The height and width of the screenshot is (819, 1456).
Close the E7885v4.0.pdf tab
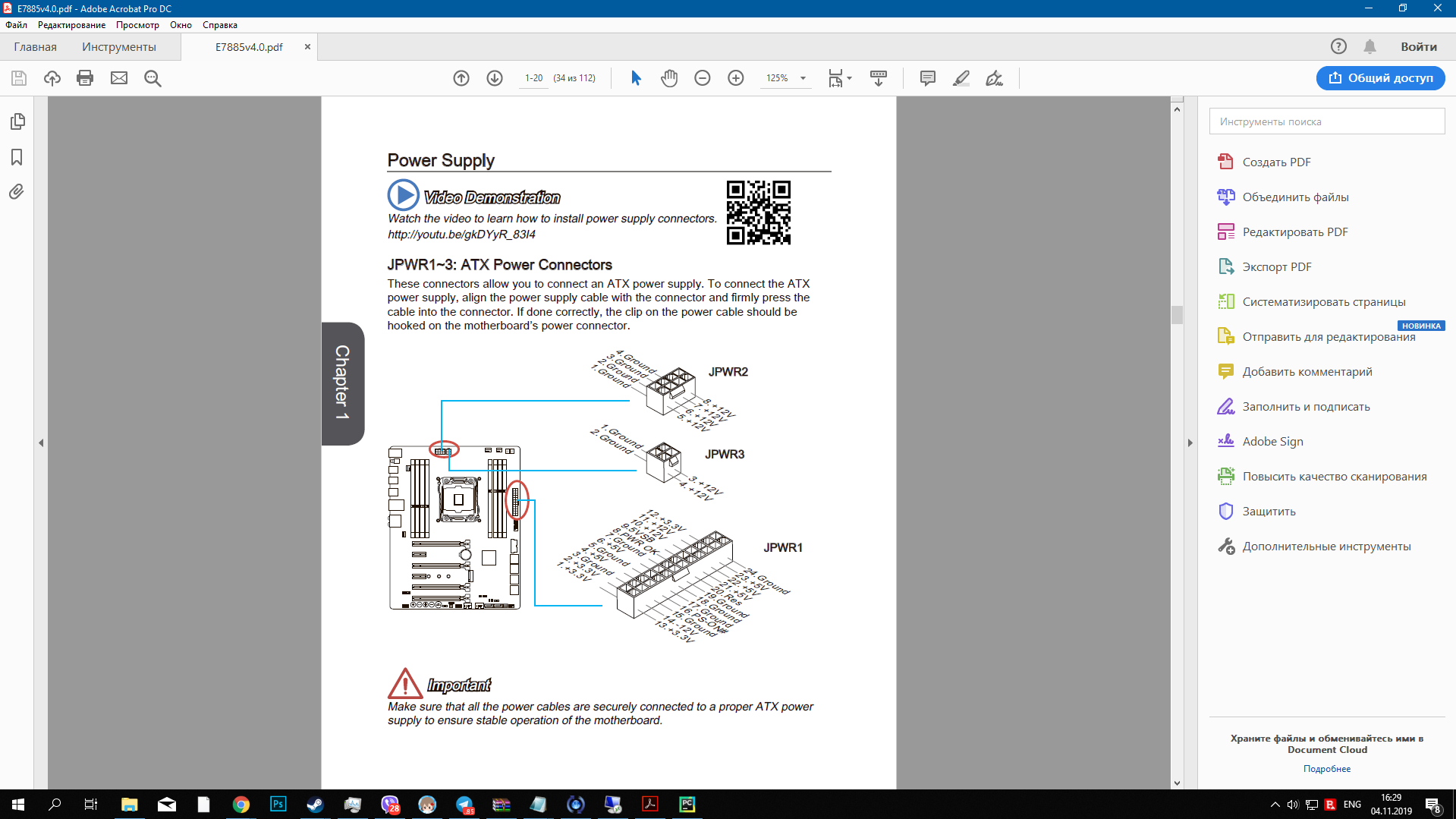[x=307, y=47]
